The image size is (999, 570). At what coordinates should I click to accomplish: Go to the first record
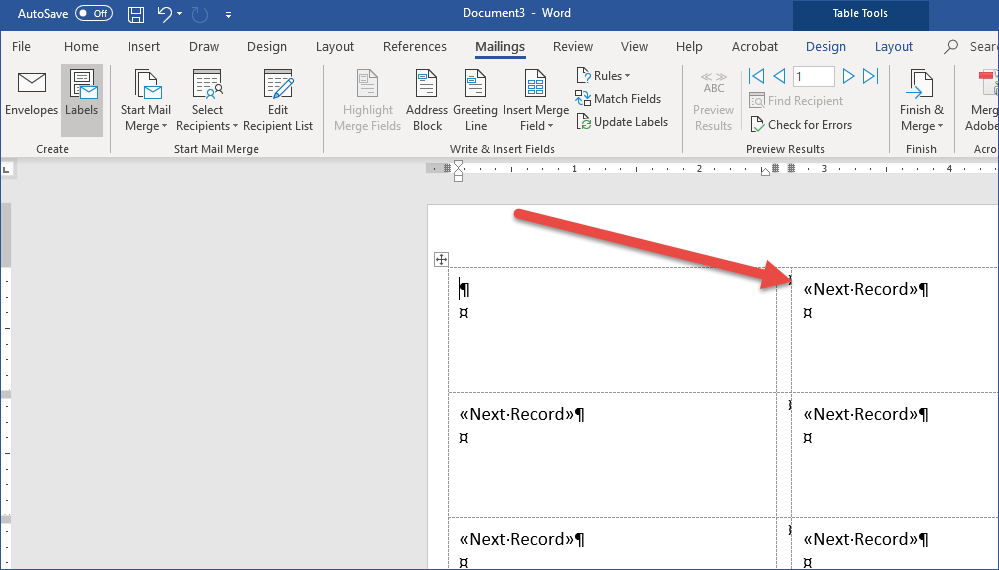[x=756, y=76]
